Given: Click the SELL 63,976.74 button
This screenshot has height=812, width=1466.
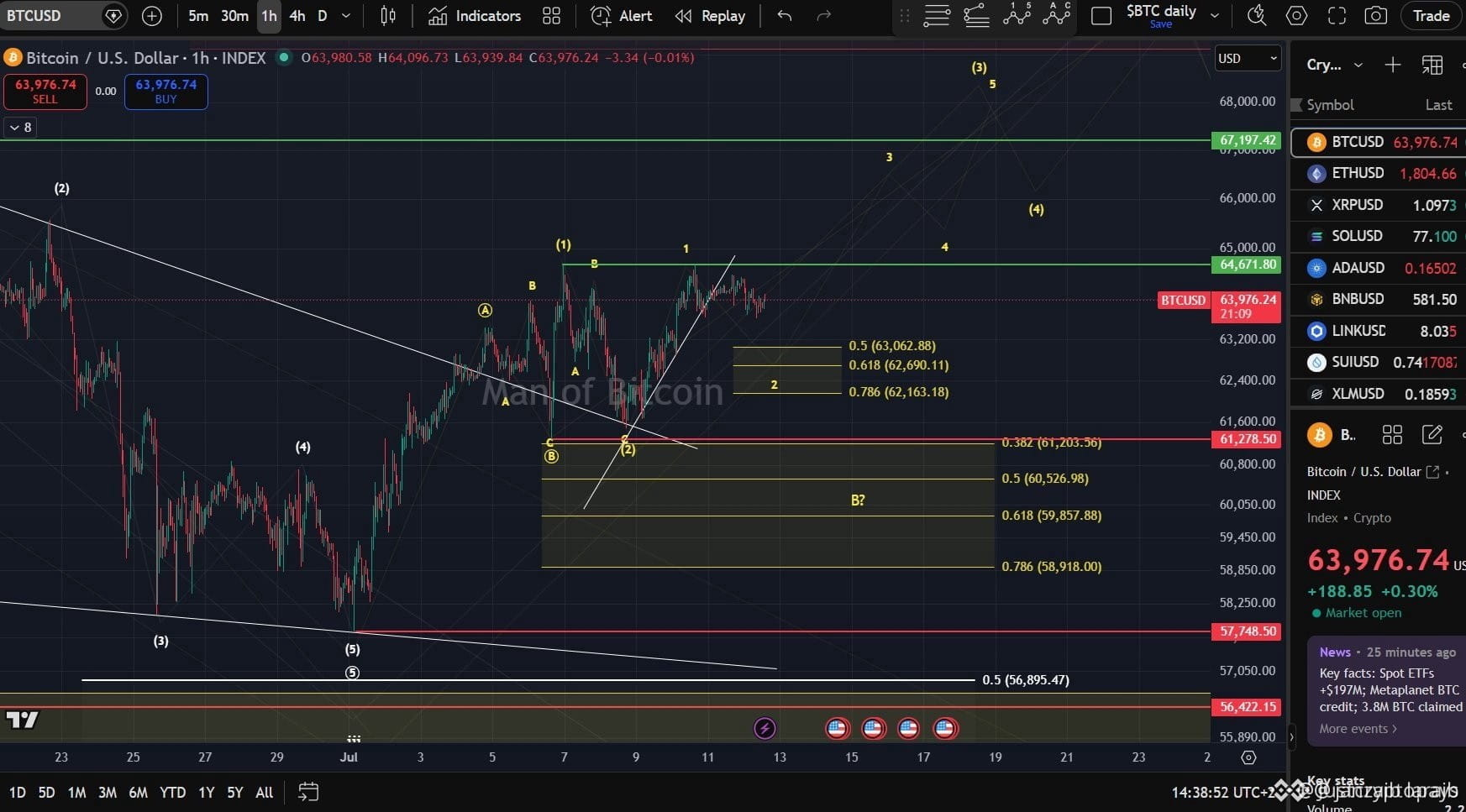Looking at the screenshot, I should coord(45,92).
